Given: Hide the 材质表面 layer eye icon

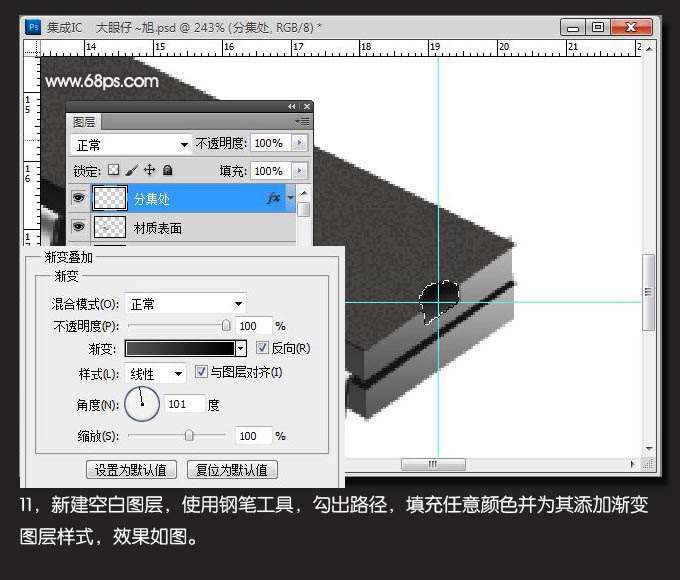Looking at the screenshot, I should [79, 228].
